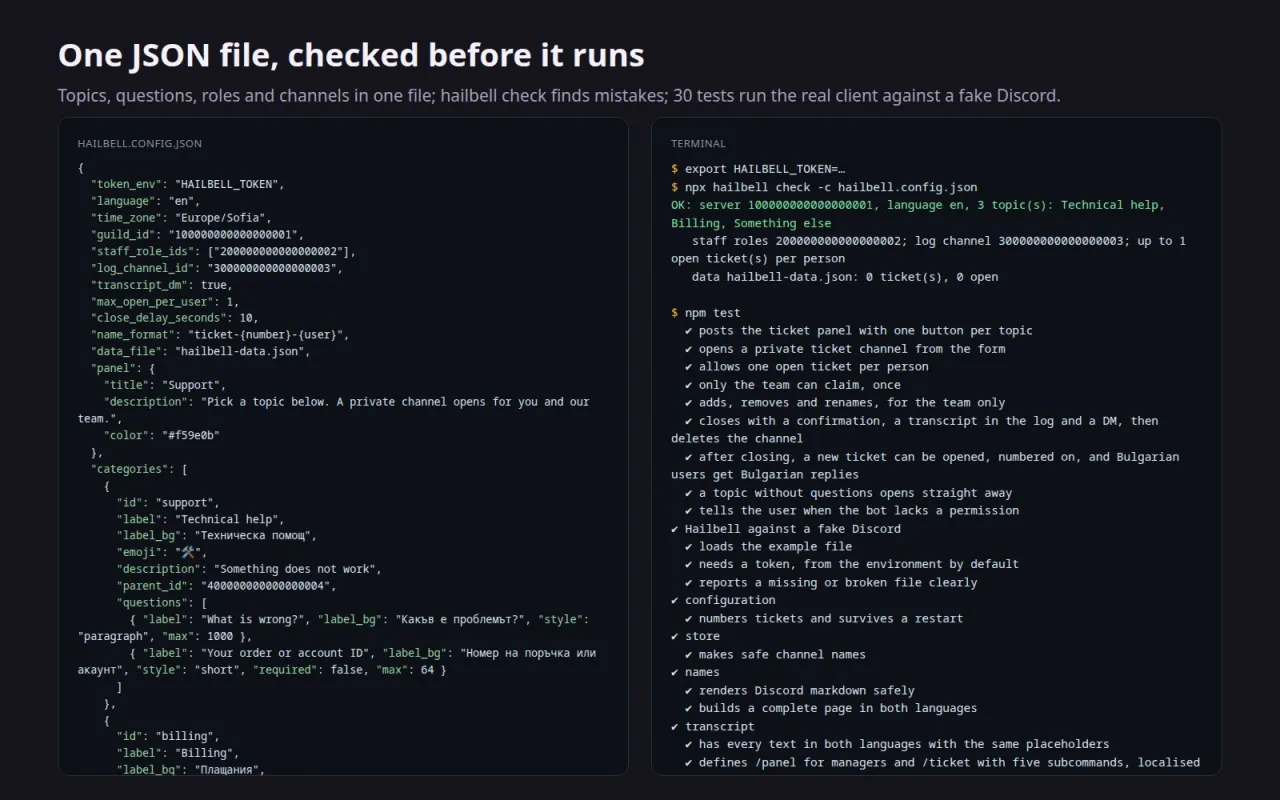This screenshot has height=800, width=1280.
Task: Click "loads the example file" test result
Action: [769, 547]
